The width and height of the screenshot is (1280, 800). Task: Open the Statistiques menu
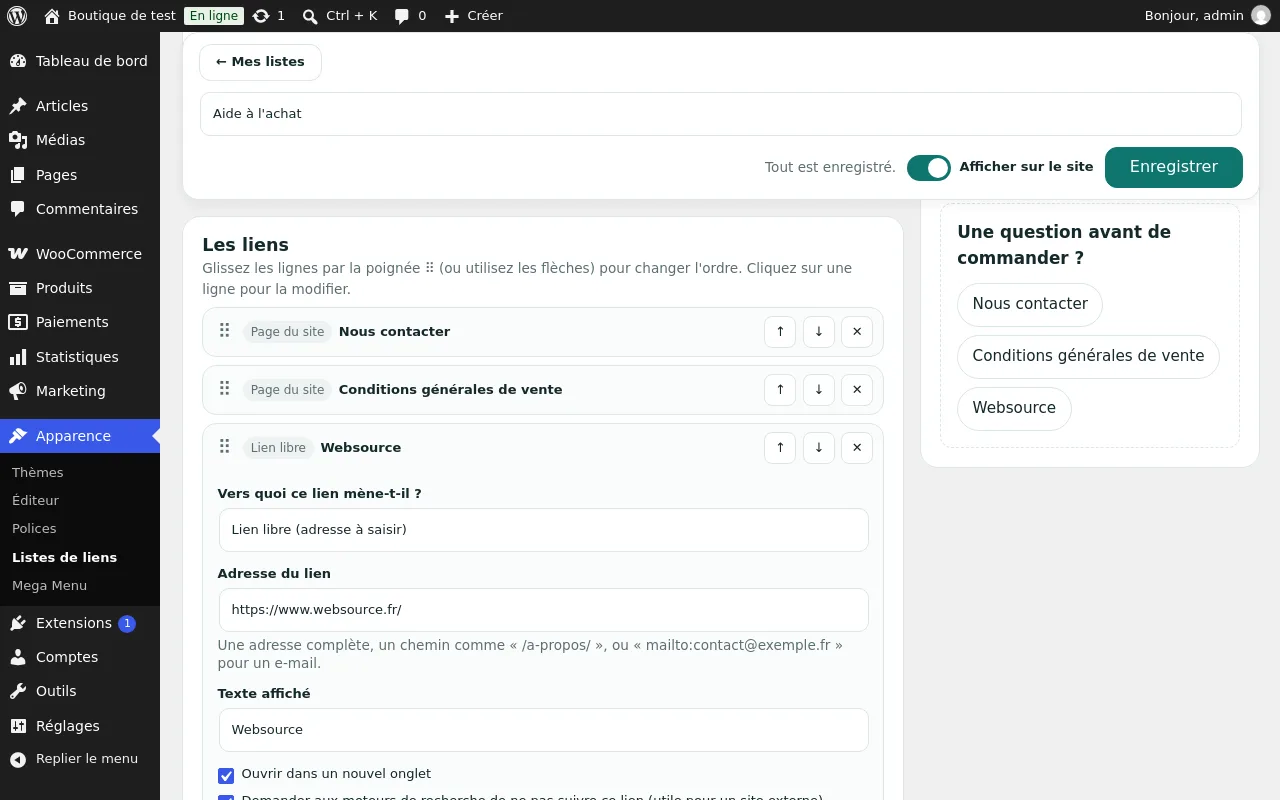click(80, 357)
